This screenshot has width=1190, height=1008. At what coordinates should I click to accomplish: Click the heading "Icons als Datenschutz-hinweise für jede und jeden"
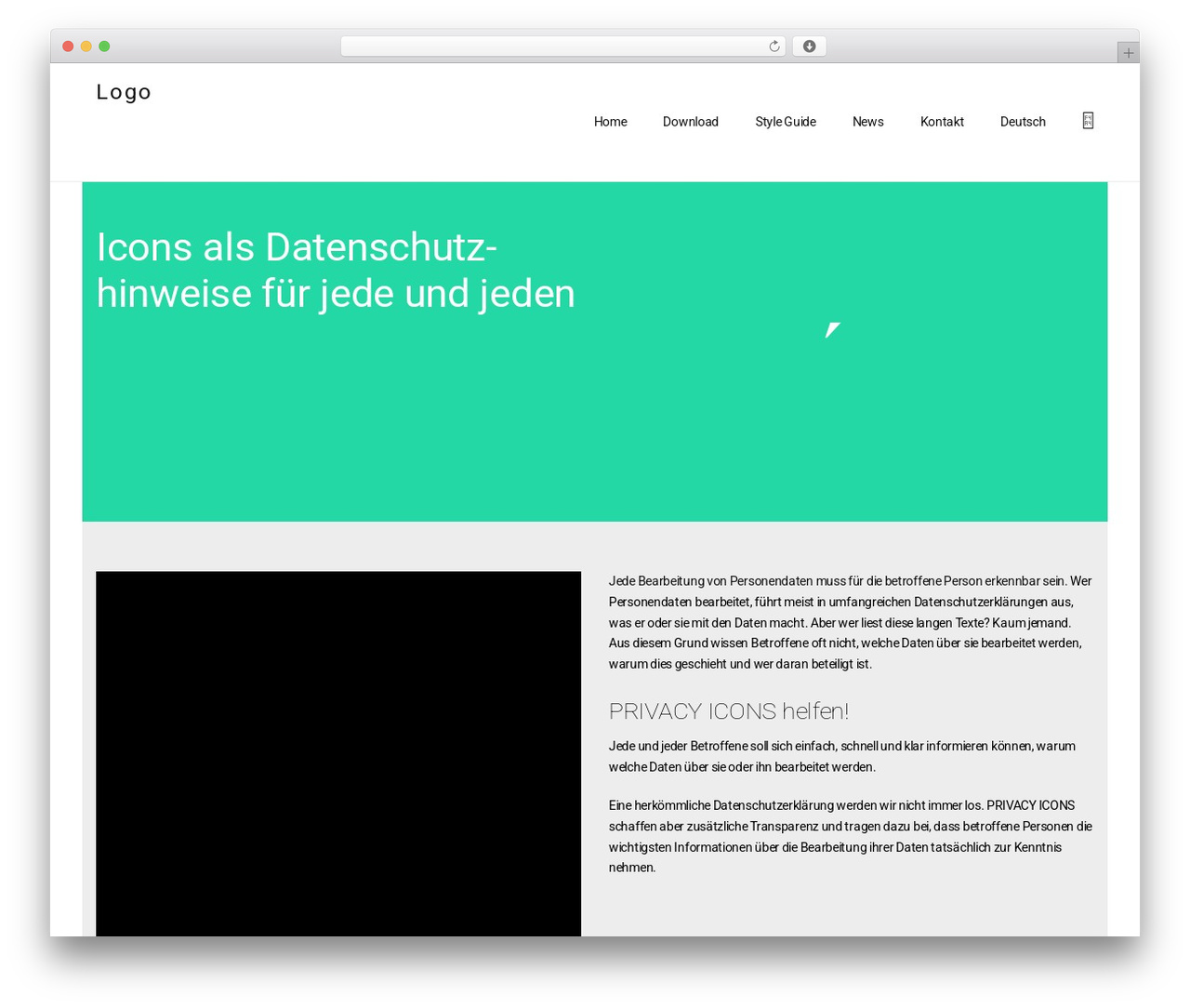click(336, 271)
